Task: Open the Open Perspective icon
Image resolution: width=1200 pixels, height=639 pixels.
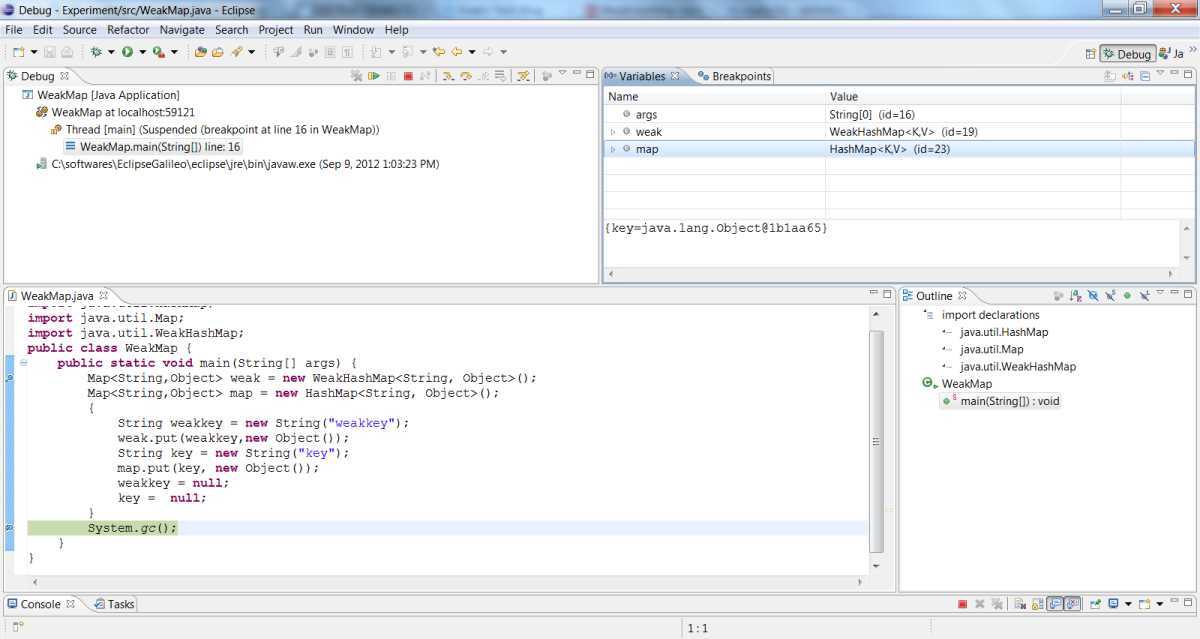Action: pos(1090,54)
